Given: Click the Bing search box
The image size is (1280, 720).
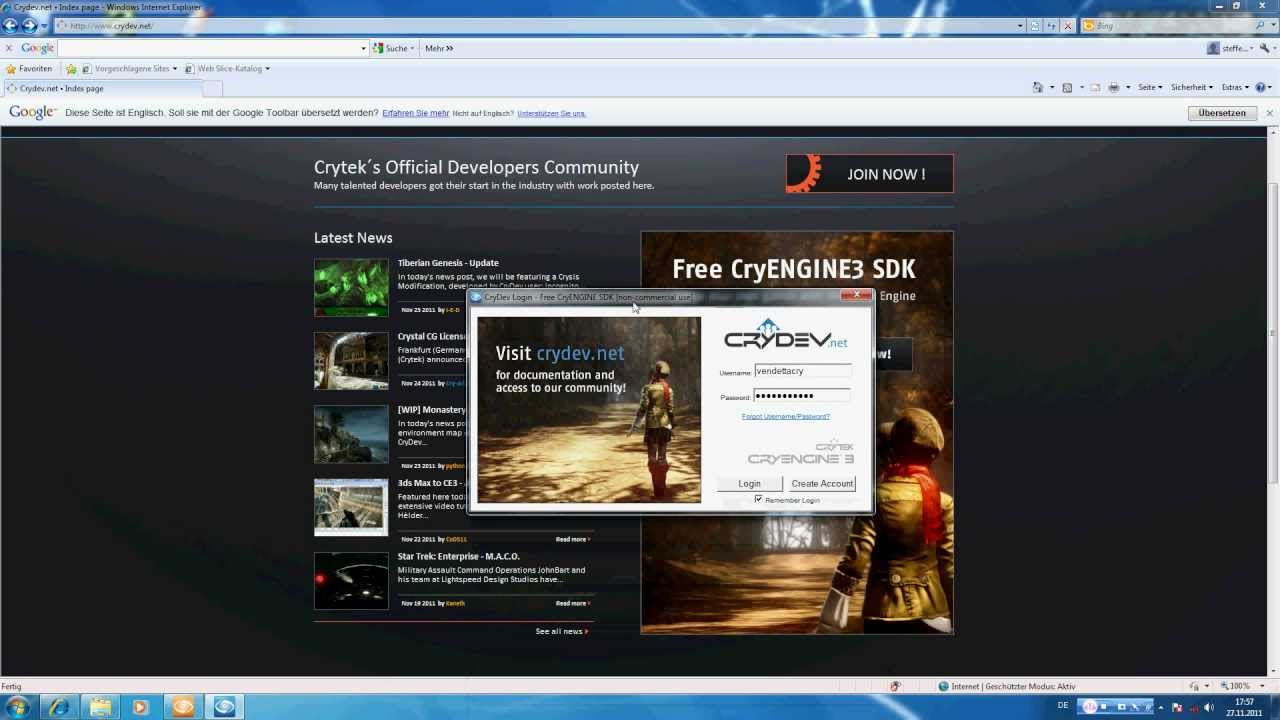Looking at the screenshot, I should point(1166,26).
